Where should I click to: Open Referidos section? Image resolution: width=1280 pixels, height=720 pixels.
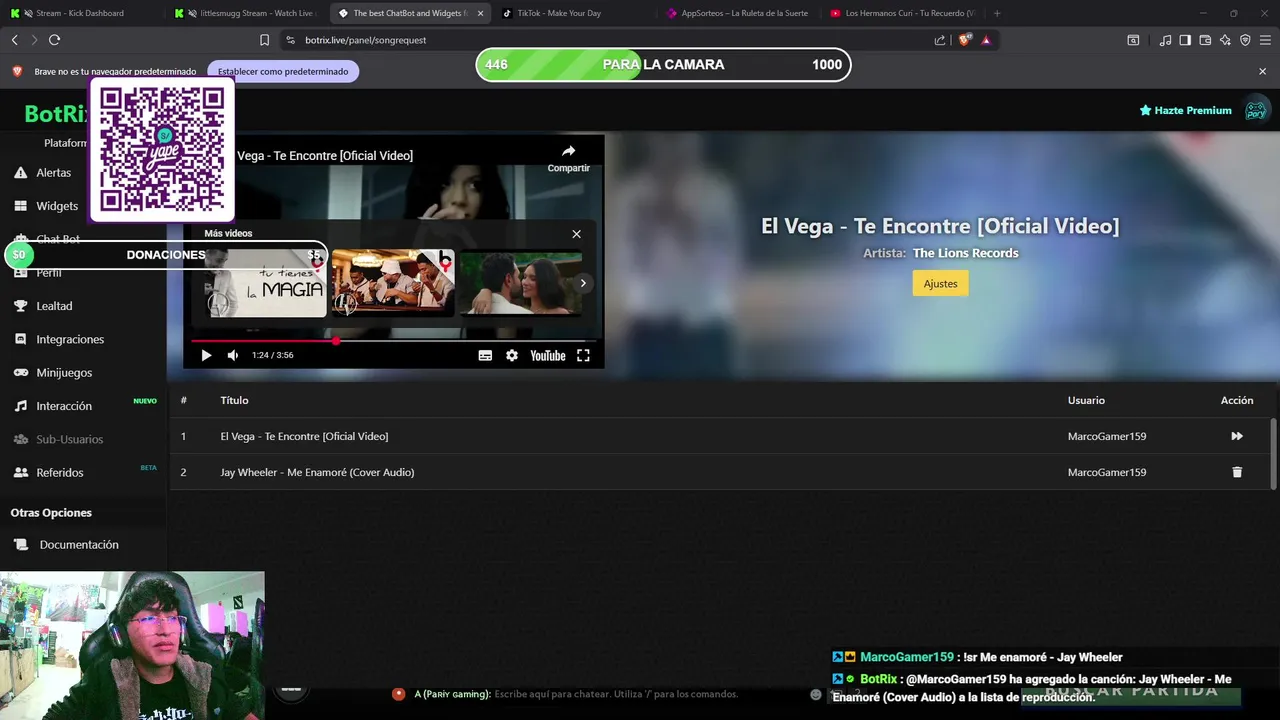[x=48, y=472]
